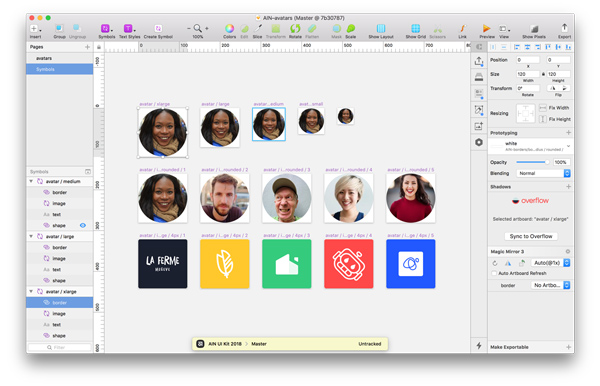
Task: Enable Auto Artboard Refresh checkbox
Action: tap(494, 273)
